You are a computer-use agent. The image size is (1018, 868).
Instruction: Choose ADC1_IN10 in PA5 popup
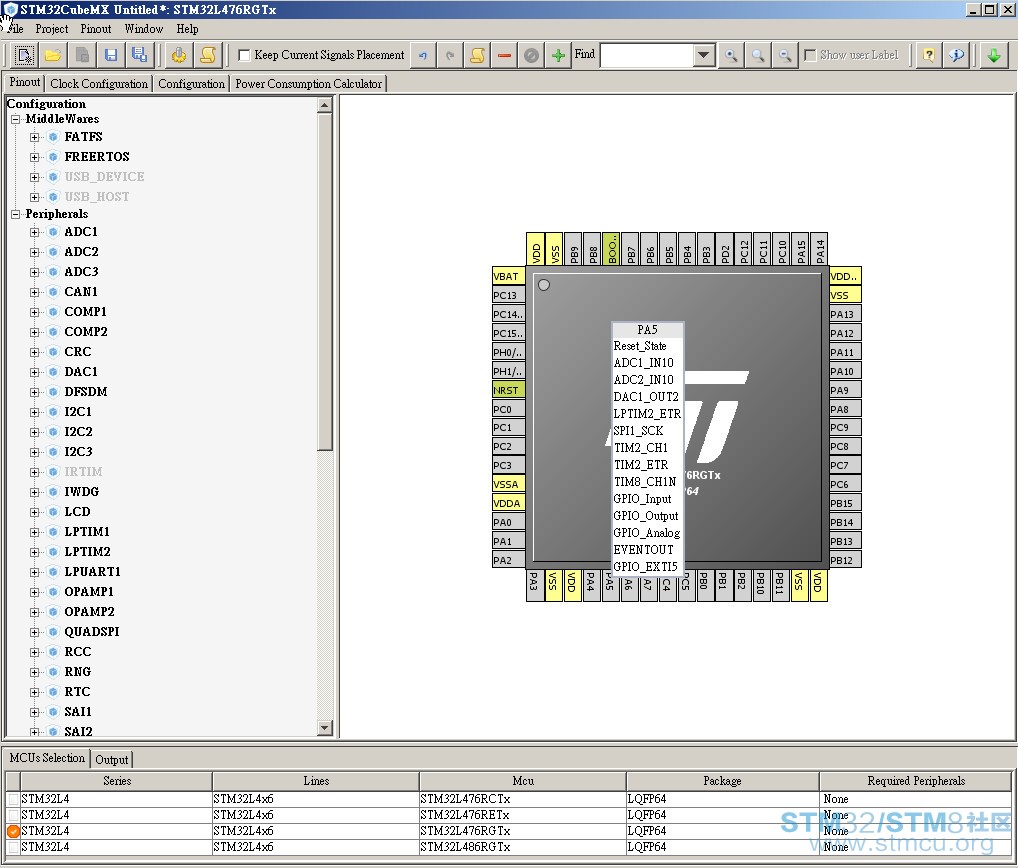(x=647, y=362)
